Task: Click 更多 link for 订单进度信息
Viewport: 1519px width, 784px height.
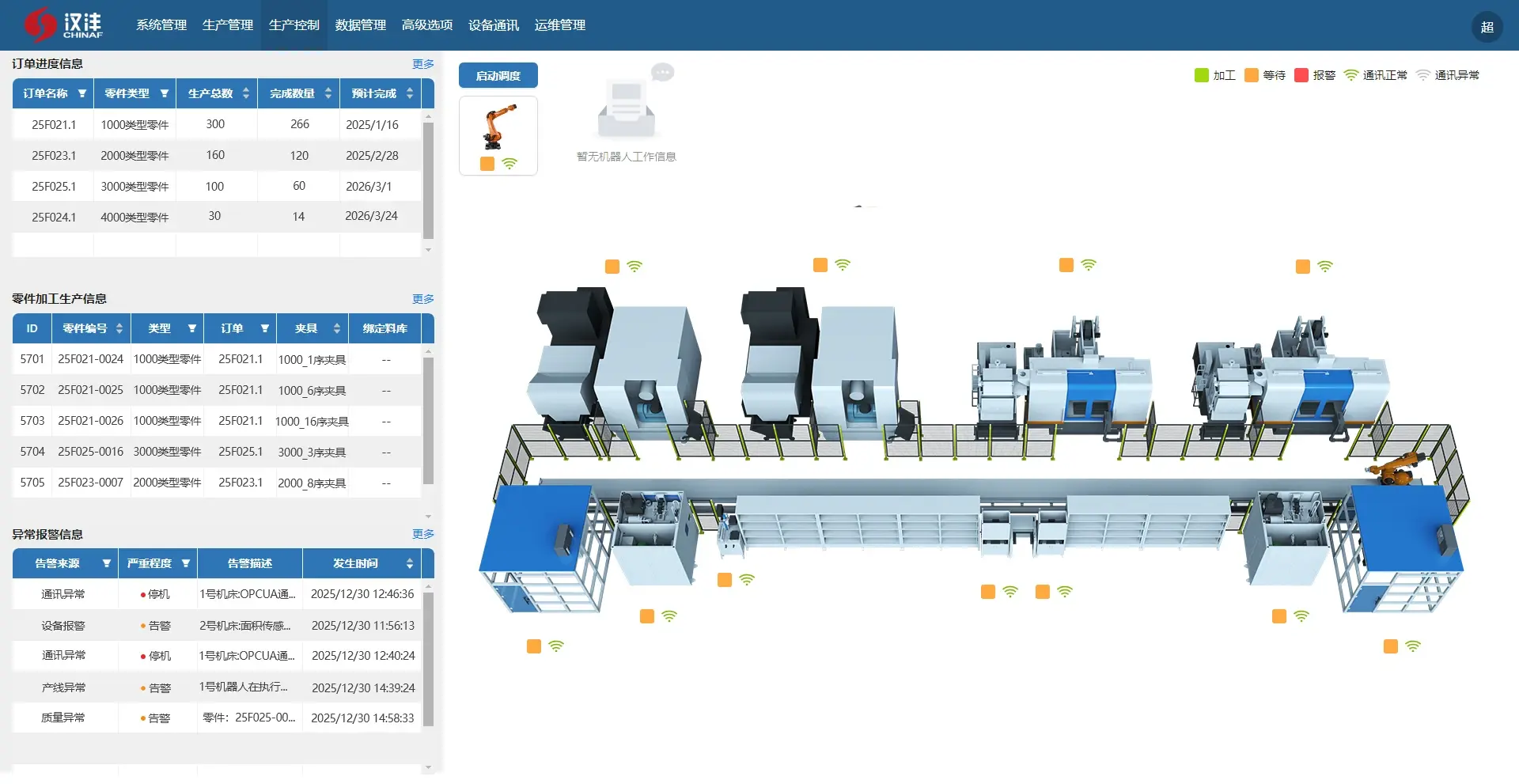Action: tap(422, 64)
